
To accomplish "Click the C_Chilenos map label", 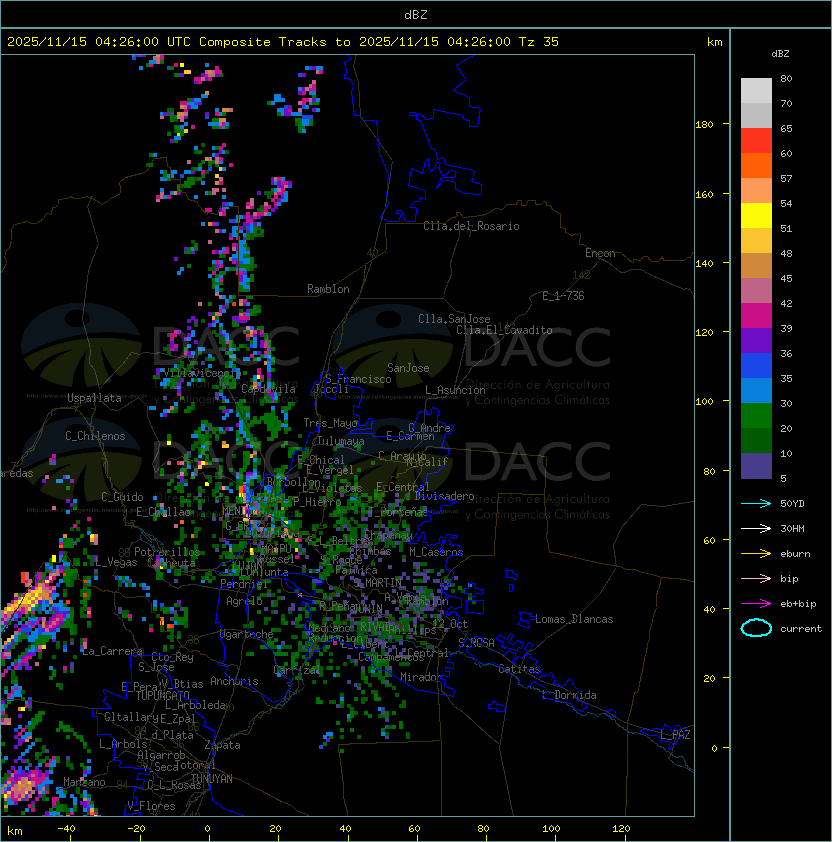I will (95, 436).
